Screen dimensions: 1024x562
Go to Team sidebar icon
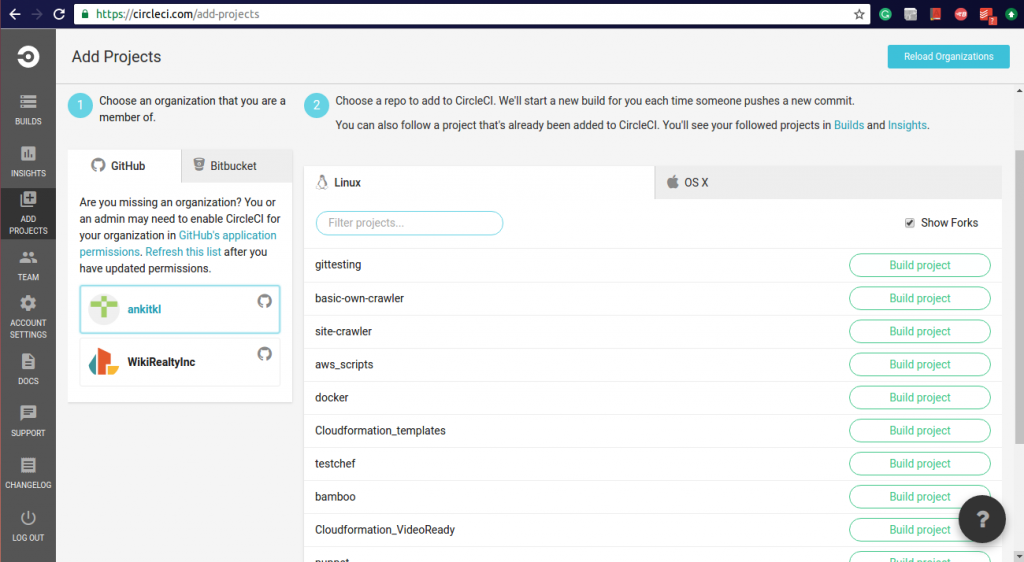coord(28,258)
